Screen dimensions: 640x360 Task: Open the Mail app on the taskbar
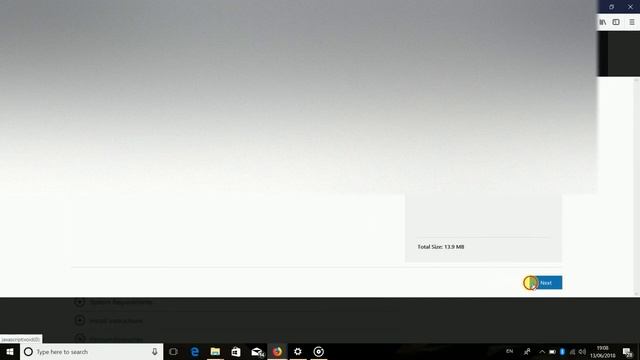click(x=257, y=351)
